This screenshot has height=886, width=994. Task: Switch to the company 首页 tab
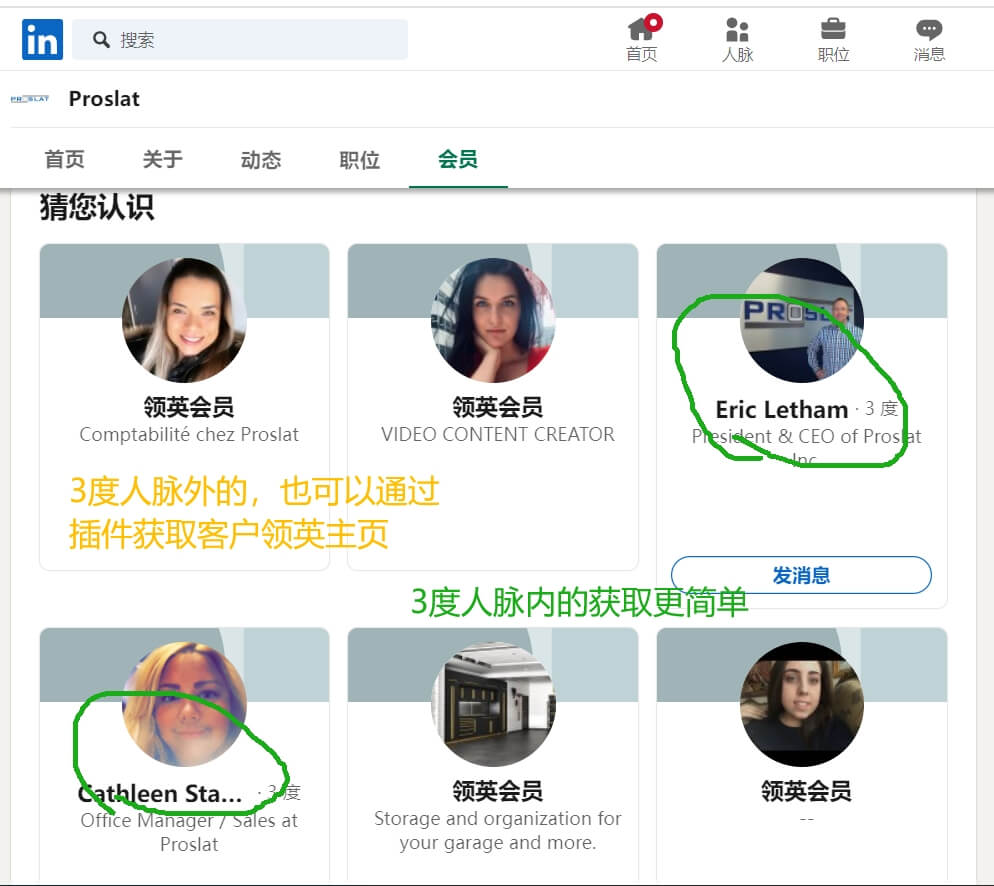pyautogui.click(x=64, y=159)
